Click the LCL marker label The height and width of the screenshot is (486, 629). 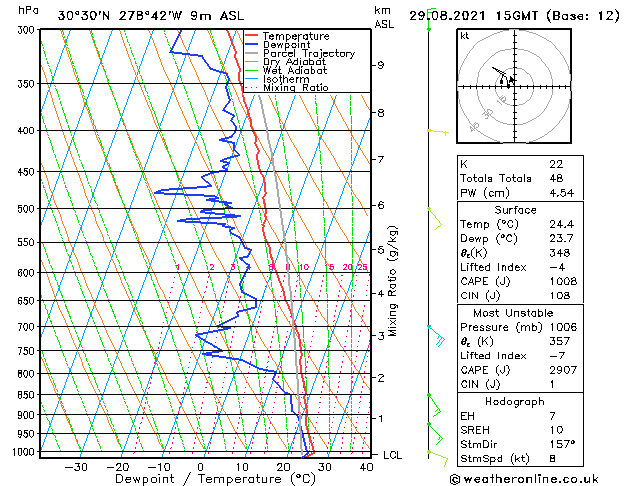pyautogui.click(x=392, y=455)
